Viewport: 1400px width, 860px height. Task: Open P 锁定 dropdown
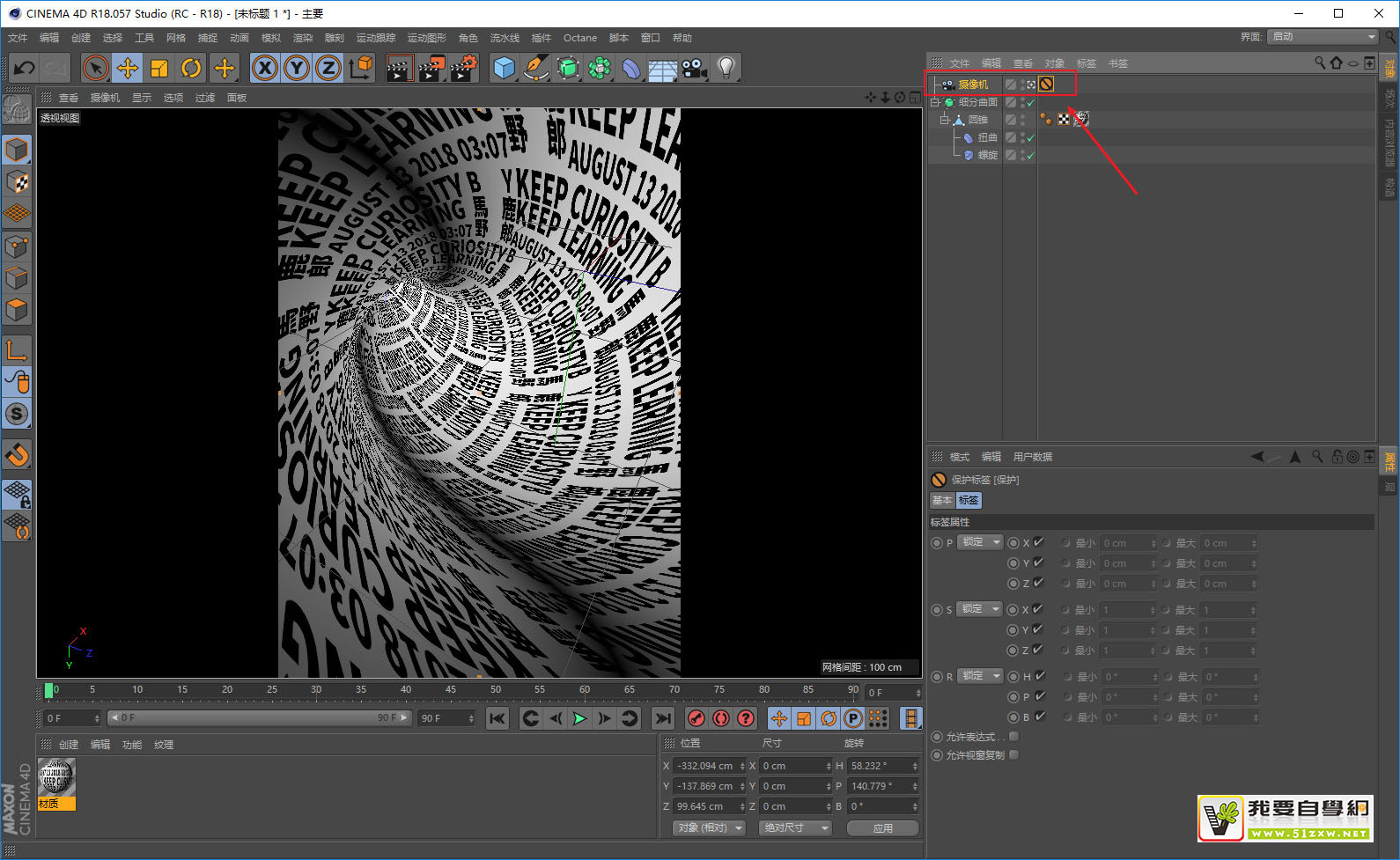979,542
